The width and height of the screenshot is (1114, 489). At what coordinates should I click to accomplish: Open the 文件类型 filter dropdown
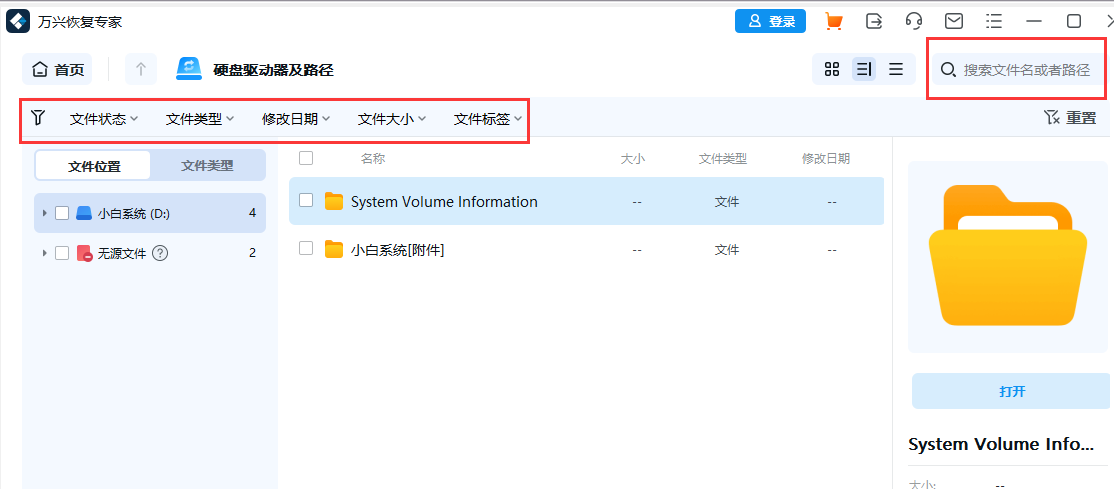click(x=200, y=119)
